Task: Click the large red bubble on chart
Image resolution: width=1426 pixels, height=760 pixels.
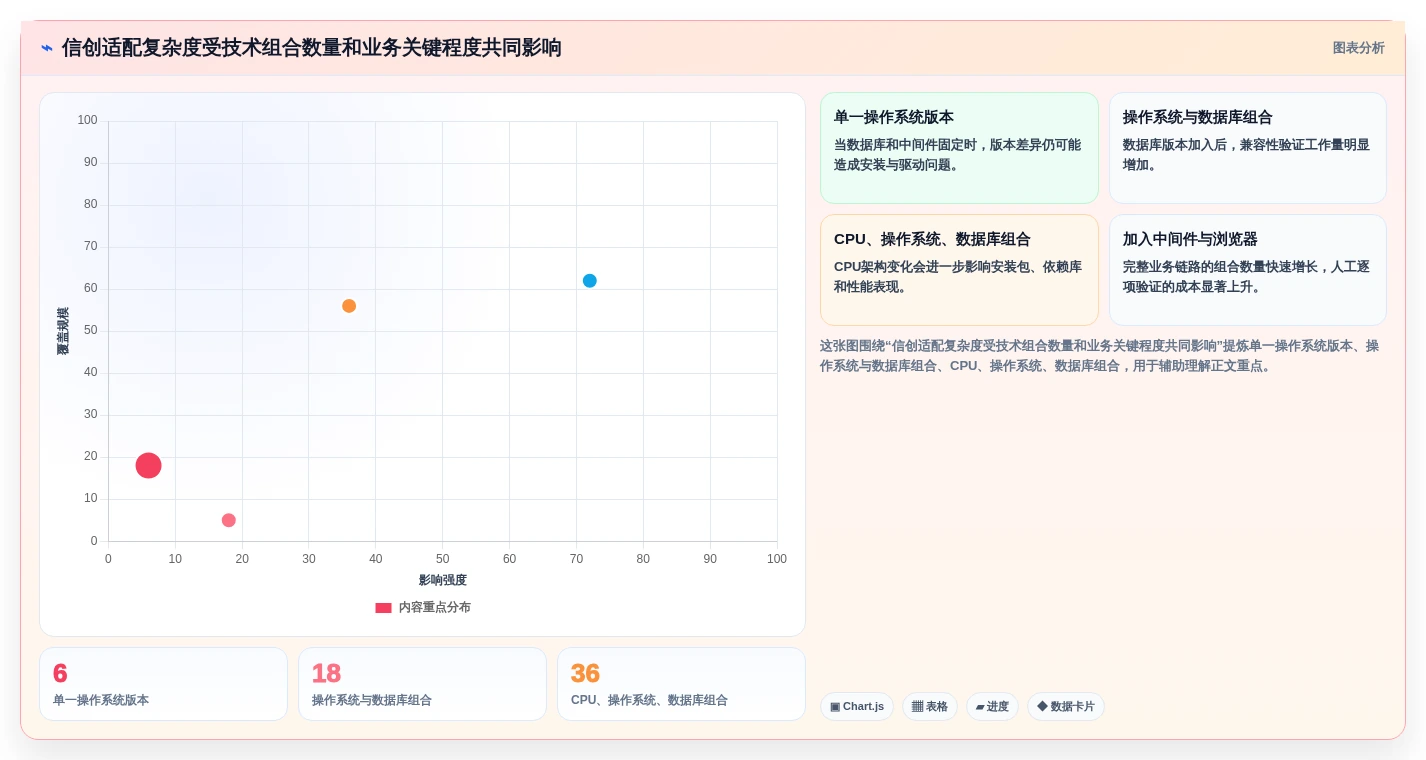Action: [x=148, y=466]
